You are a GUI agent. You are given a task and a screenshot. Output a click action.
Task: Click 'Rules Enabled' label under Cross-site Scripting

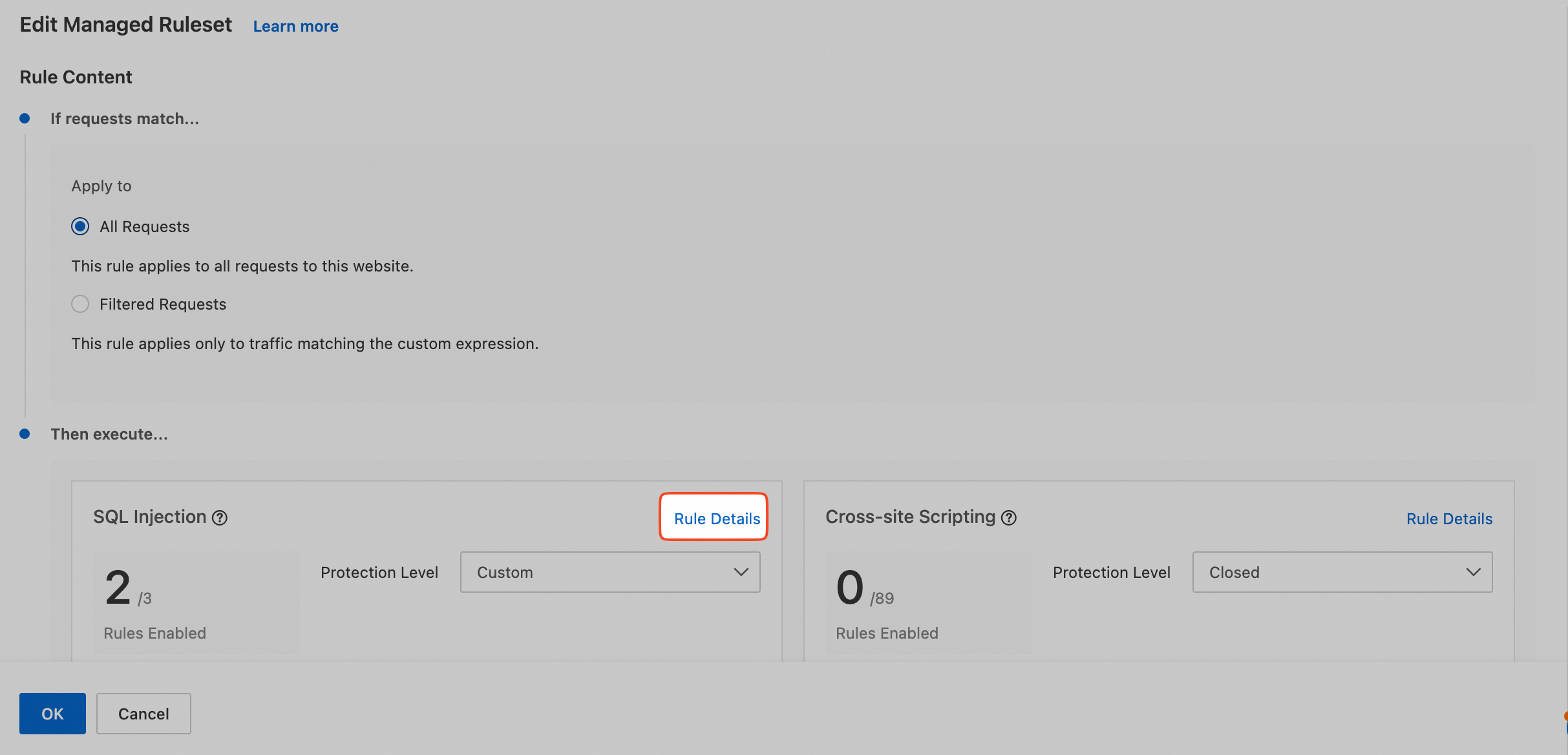(887, 633)
